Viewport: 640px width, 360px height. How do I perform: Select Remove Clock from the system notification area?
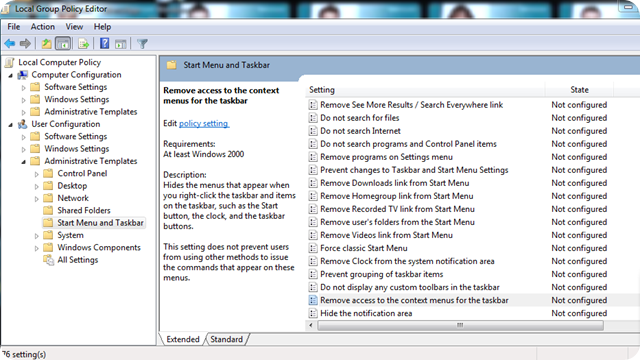[x=407, y=261]
